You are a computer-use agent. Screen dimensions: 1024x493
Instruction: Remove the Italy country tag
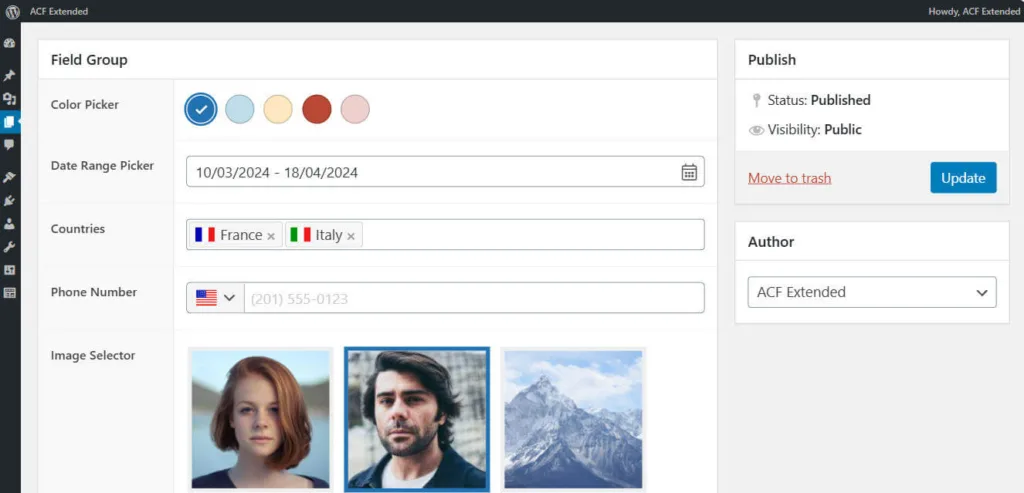pos(351,236)
